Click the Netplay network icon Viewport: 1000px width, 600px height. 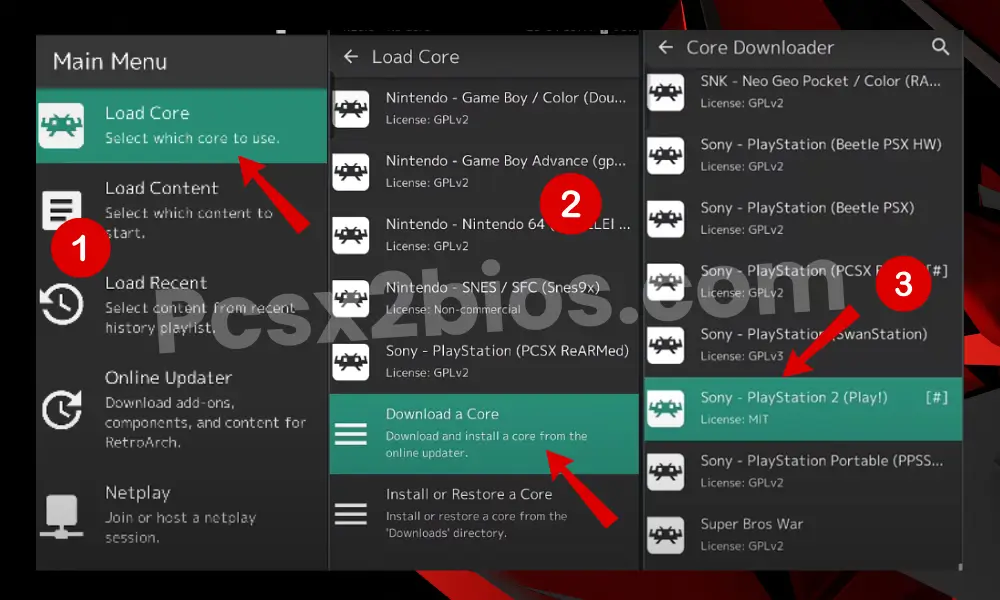tap(61, 515)
